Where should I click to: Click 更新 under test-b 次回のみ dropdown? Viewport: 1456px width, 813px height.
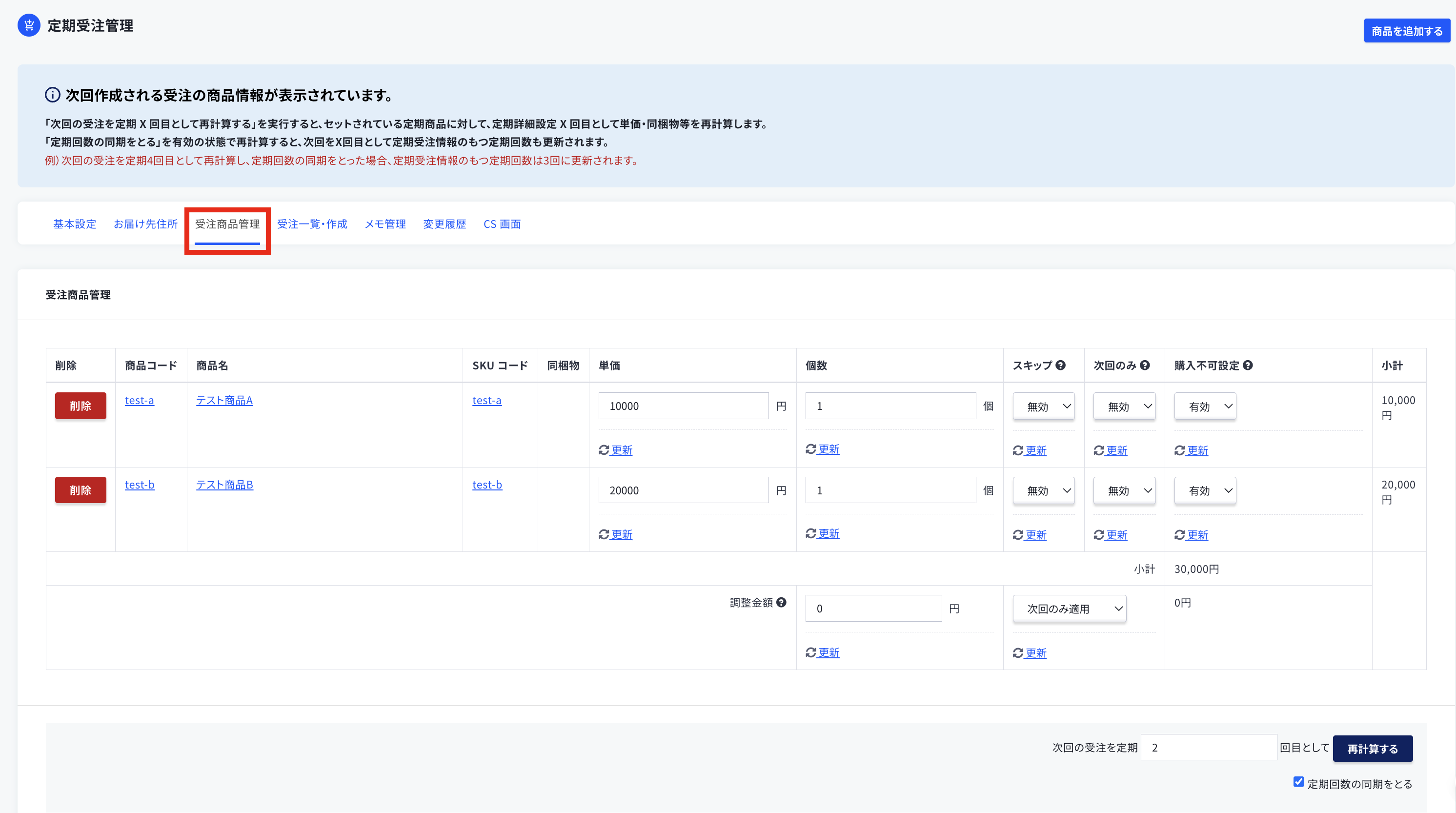pyautogui.click(x=1111, y=535)
